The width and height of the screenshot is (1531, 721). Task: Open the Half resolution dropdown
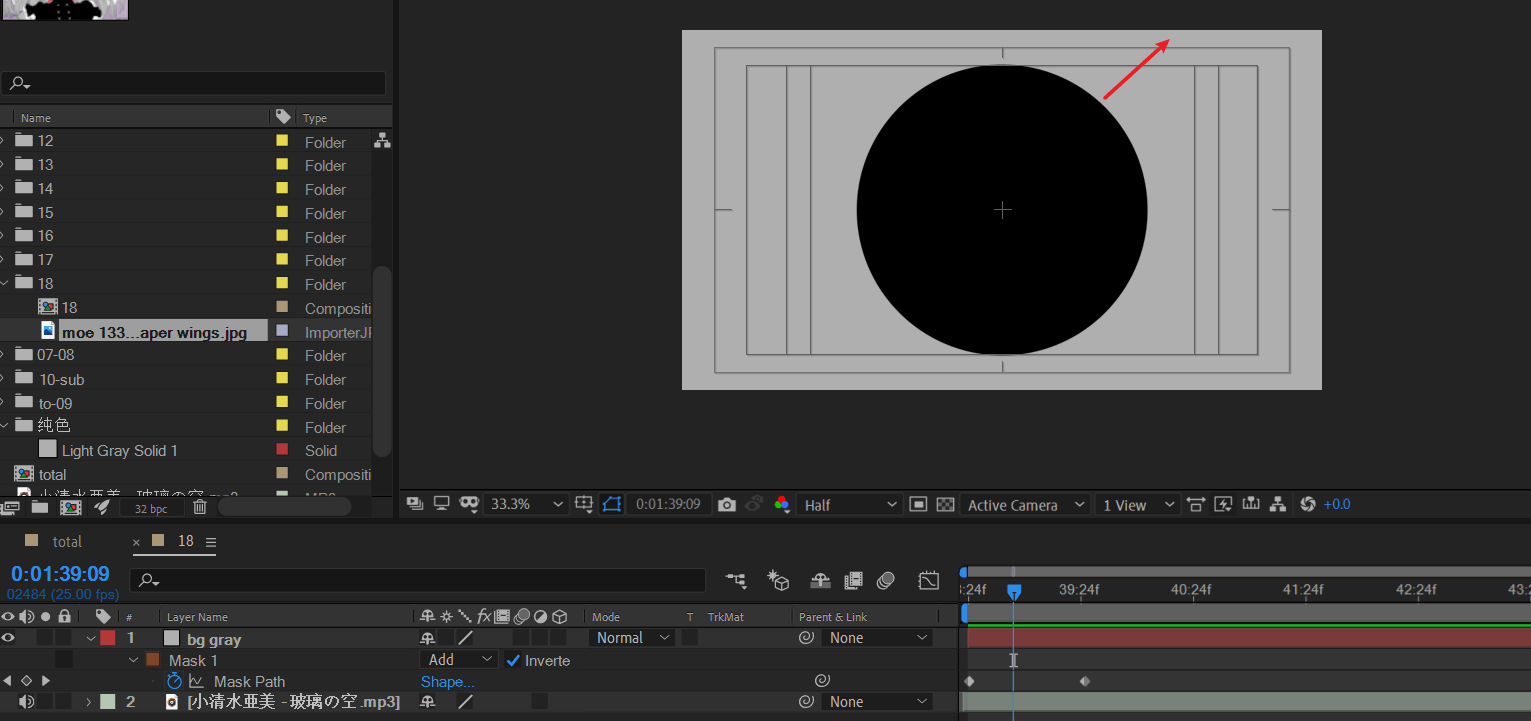point(851,505)
